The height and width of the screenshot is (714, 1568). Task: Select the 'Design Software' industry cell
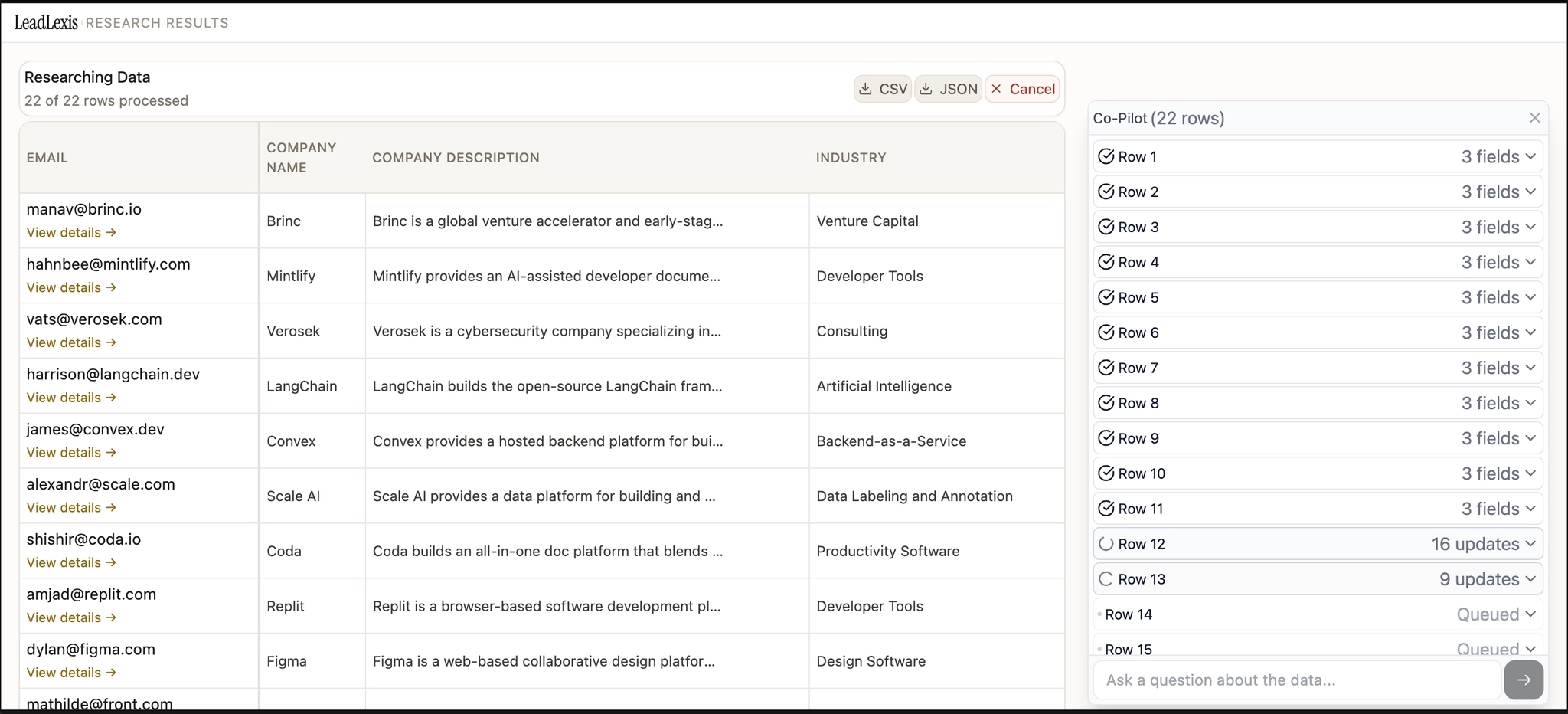click(x=936, y=661)
